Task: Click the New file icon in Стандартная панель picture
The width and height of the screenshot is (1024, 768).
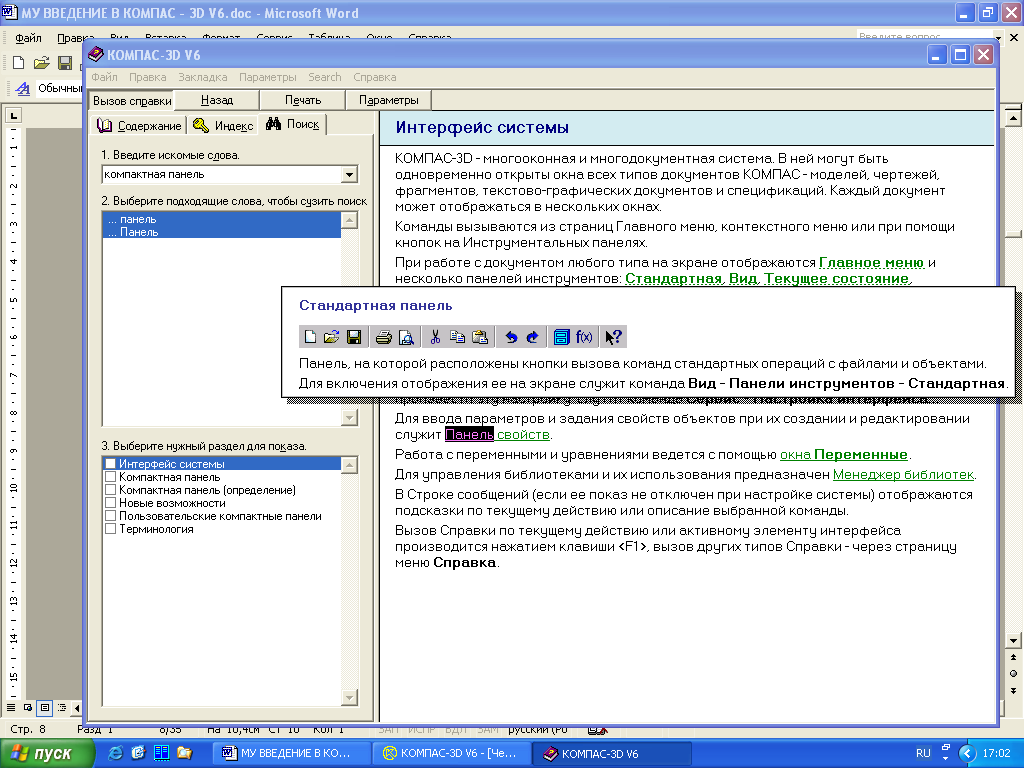Action: tap(310, 337)
